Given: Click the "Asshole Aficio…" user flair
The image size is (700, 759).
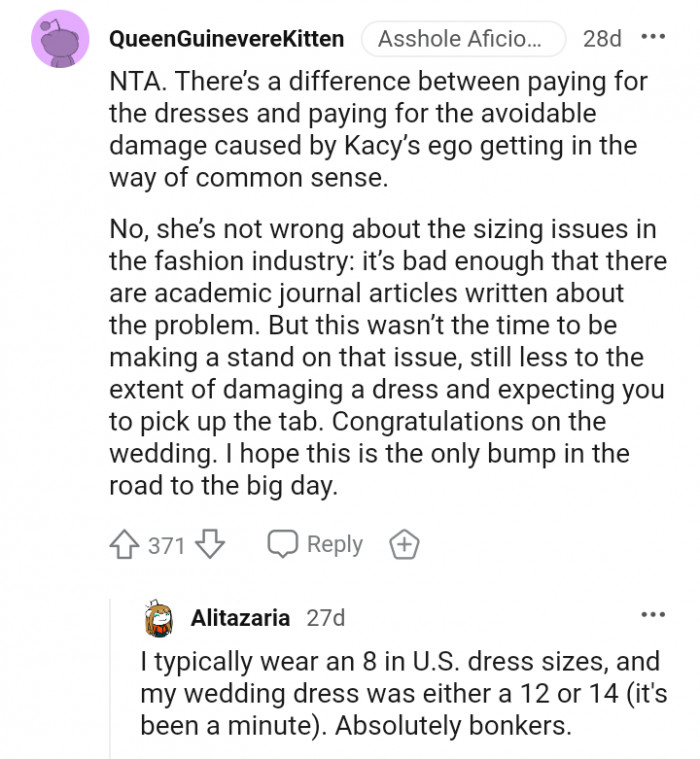Looking at the screenshot, I should coord(462,39).
